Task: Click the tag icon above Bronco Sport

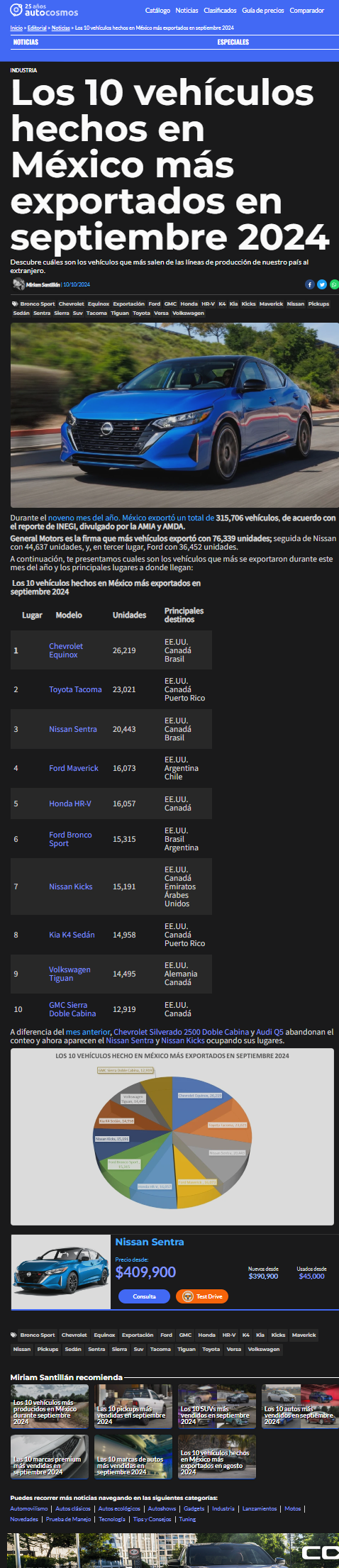Action: click(x=14, y=304)
